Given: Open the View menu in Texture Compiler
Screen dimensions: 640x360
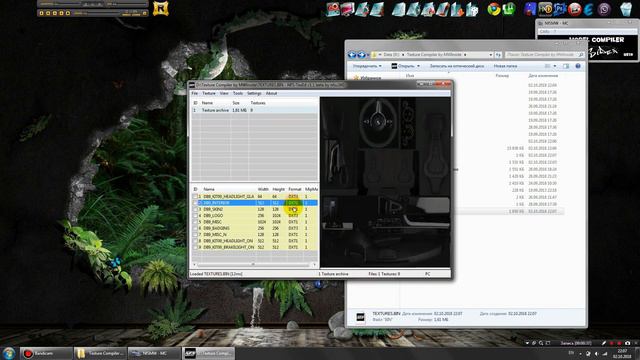Looking at the screenshot, I should coord(224,93).
